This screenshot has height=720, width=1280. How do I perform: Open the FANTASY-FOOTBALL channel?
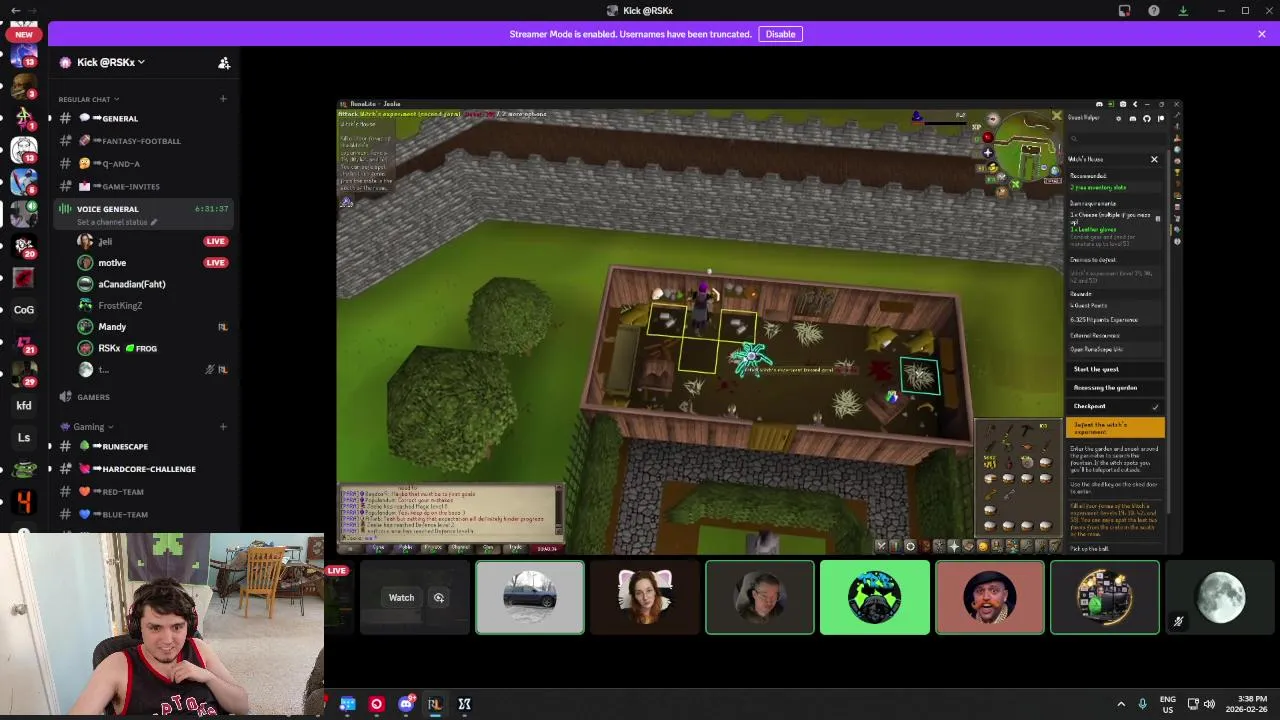coord(145,141)
